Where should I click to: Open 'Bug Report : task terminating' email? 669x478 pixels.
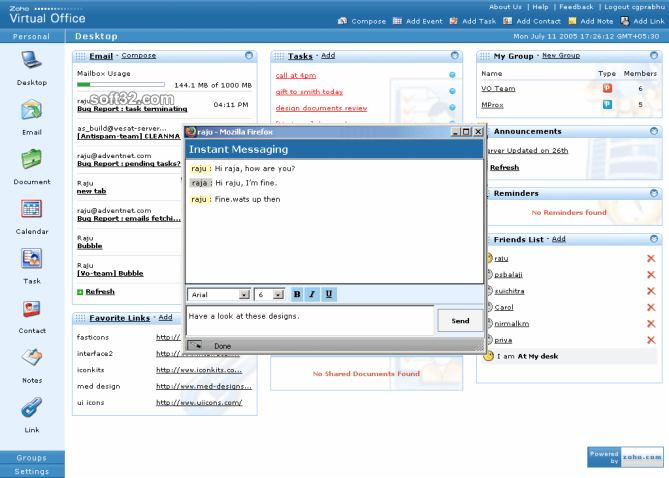pos(132,109)
